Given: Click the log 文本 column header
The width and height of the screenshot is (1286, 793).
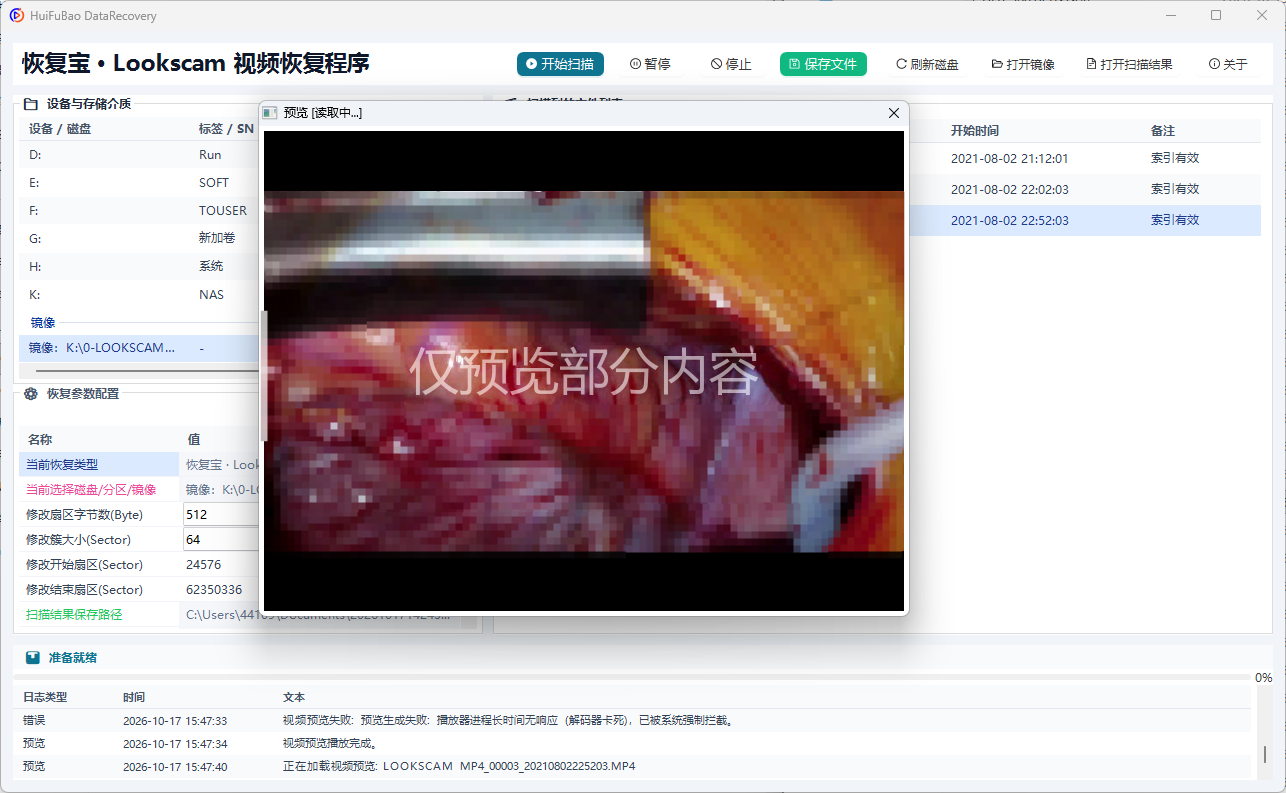Looking at the screenshot, I should point(294,697).
